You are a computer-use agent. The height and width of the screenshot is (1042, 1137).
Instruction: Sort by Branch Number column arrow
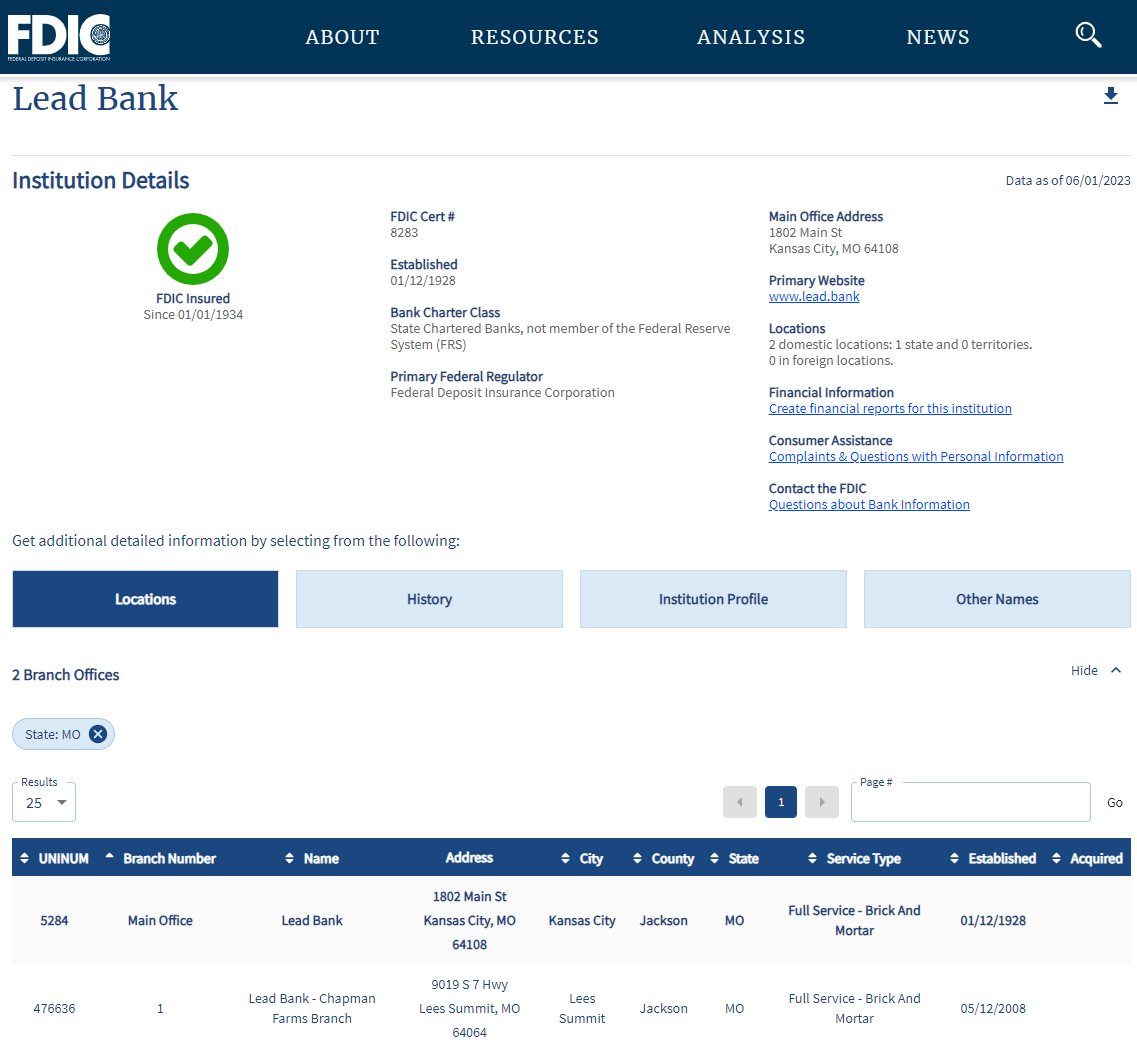pos(109,856)
